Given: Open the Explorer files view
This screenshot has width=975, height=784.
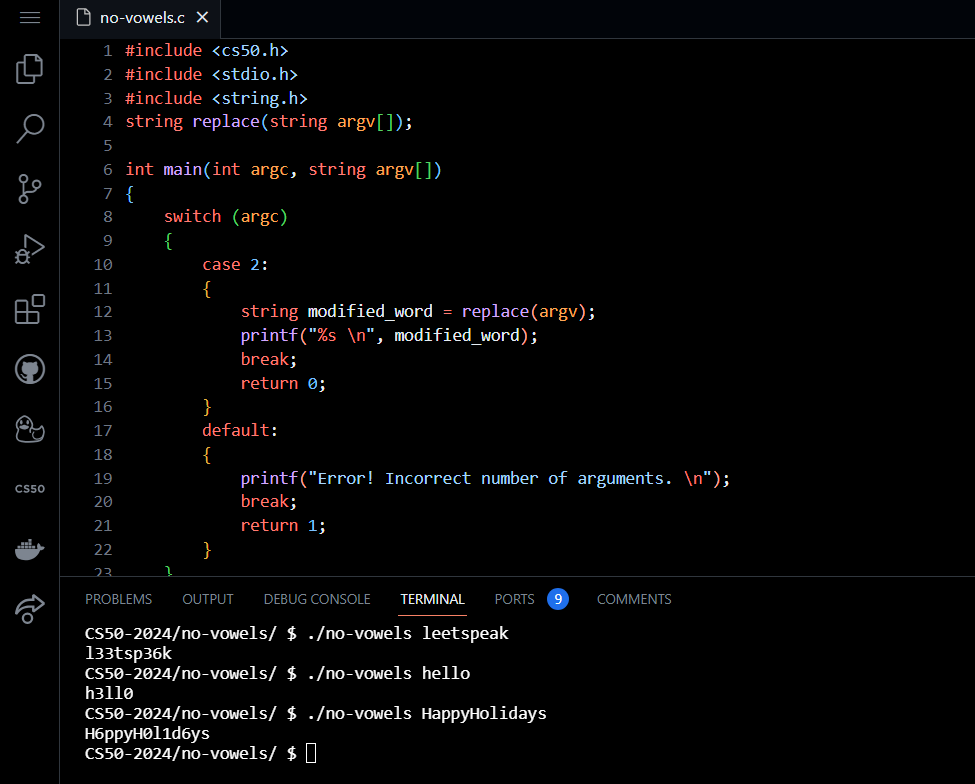Looking at the screenshot, I should click(30, 68).
